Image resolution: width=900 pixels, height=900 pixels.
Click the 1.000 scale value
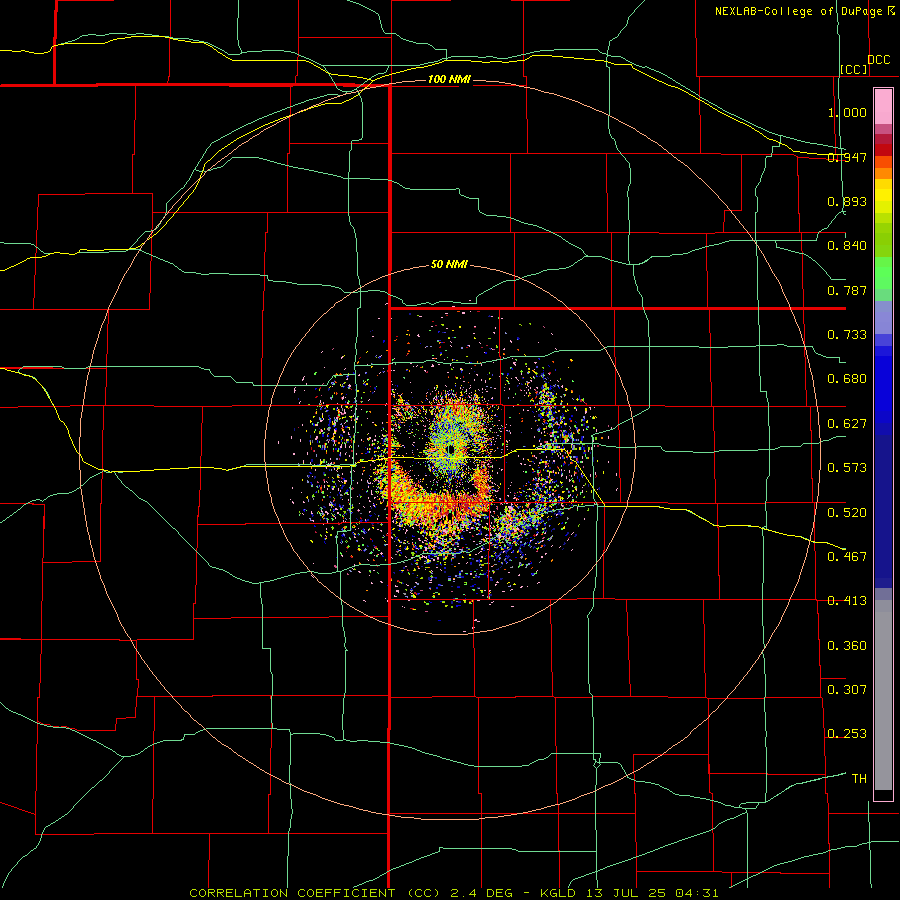point(847,112)
